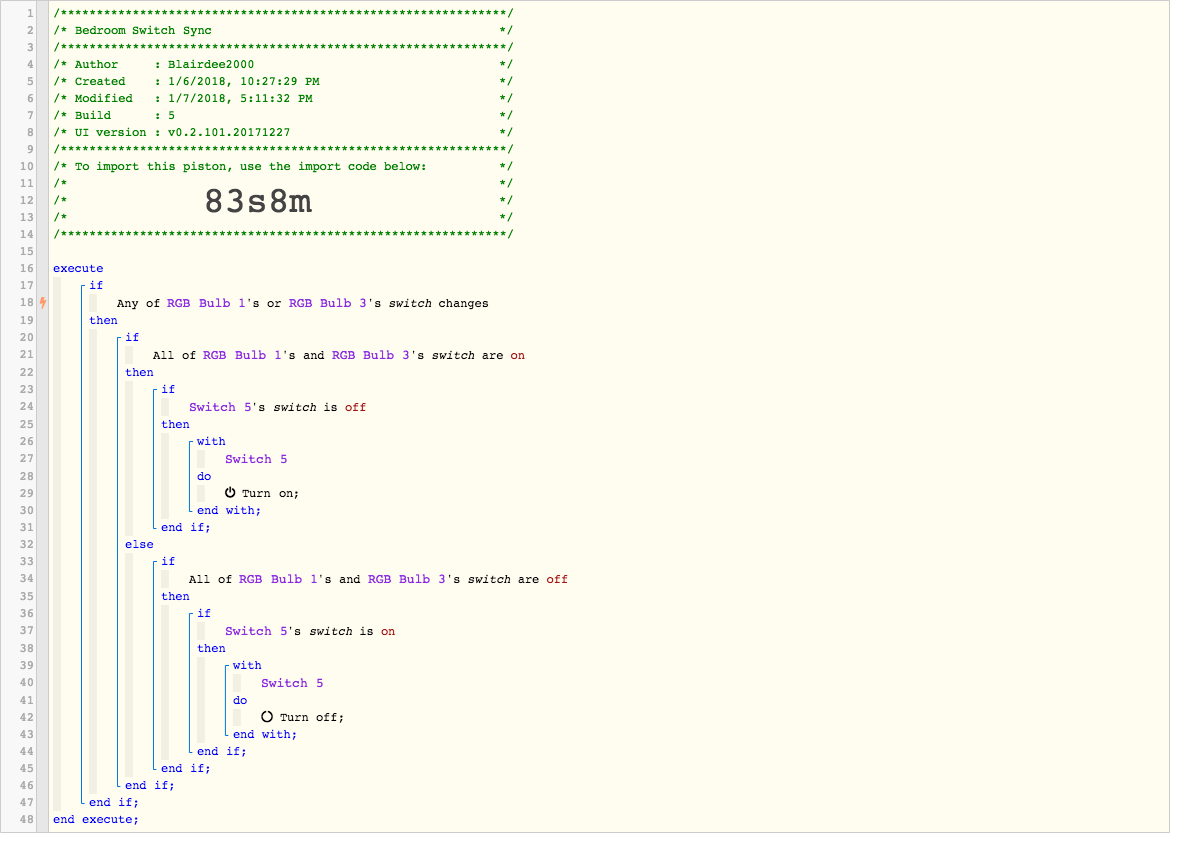The image size is (1178, 841).
Task: Click the 'do' keyword on line 28
Action: (x=204, y=476)
